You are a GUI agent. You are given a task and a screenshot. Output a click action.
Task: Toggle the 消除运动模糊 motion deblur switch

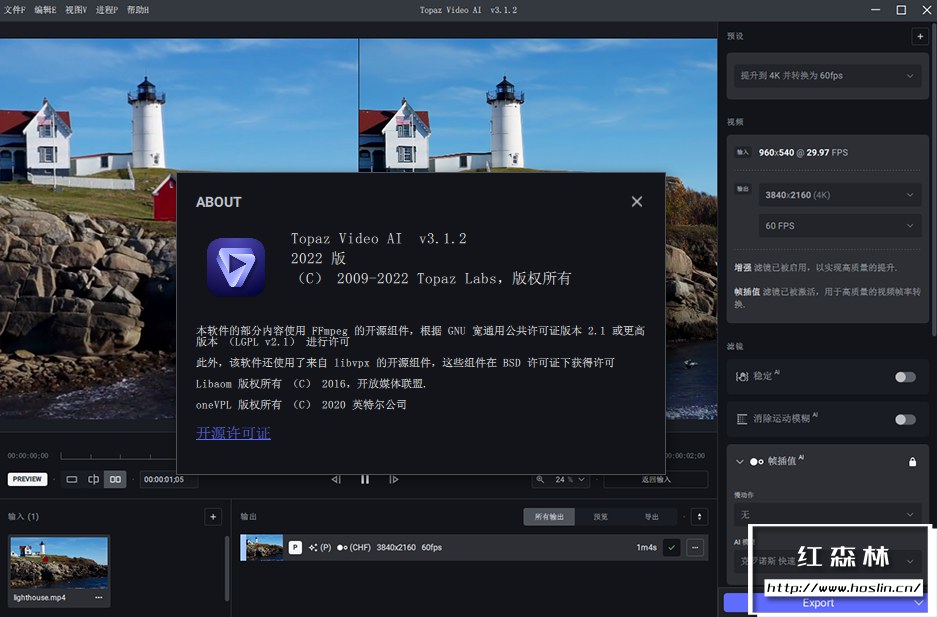[905, 419]
